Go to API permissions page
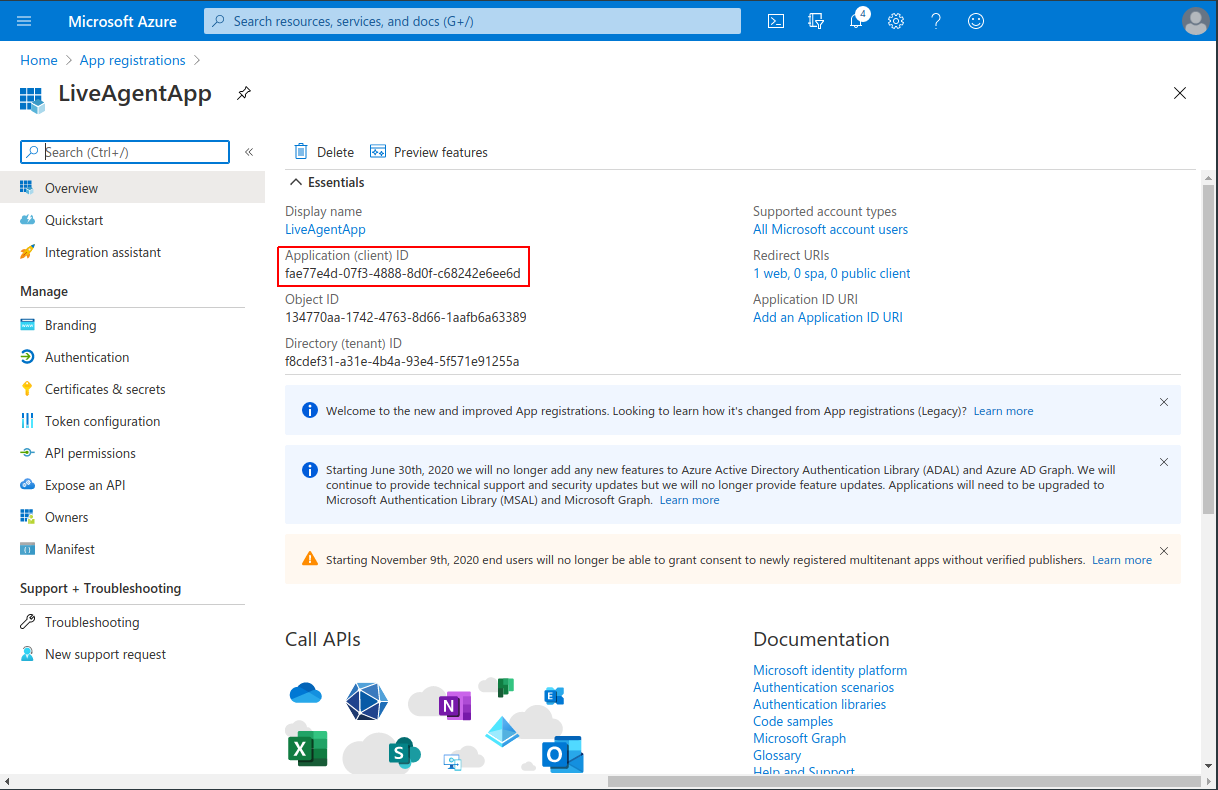This screenshot has height=790, width=1218. click(x=90, y=453)
